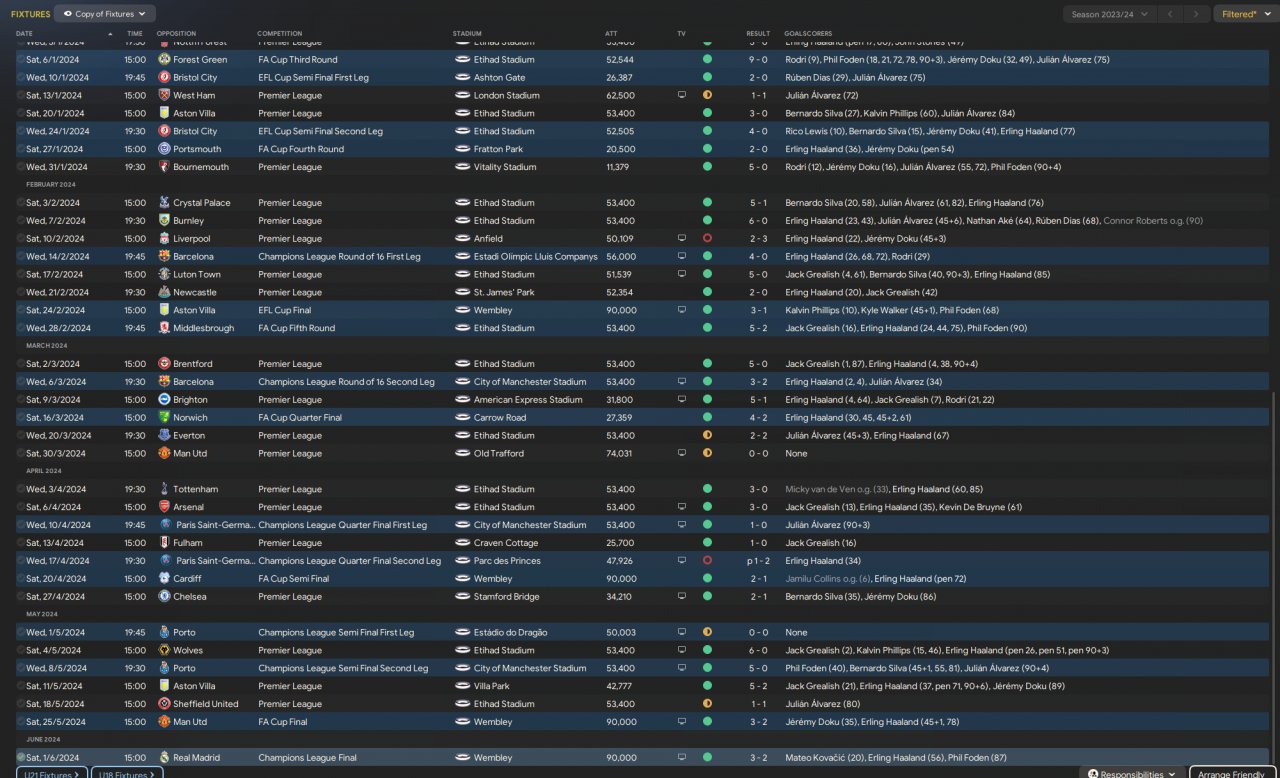Open the Champions League Final competition link

(307, 758)
